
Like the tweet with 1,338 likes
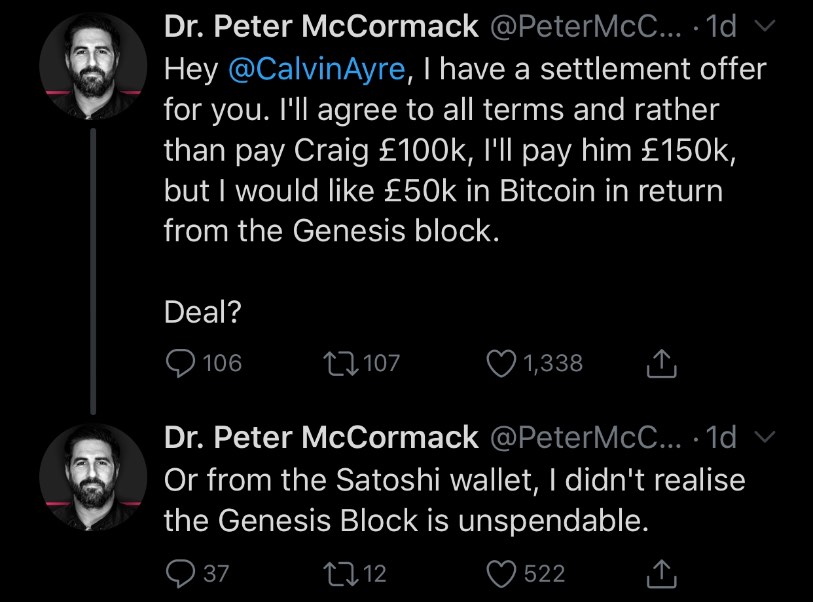503,363
